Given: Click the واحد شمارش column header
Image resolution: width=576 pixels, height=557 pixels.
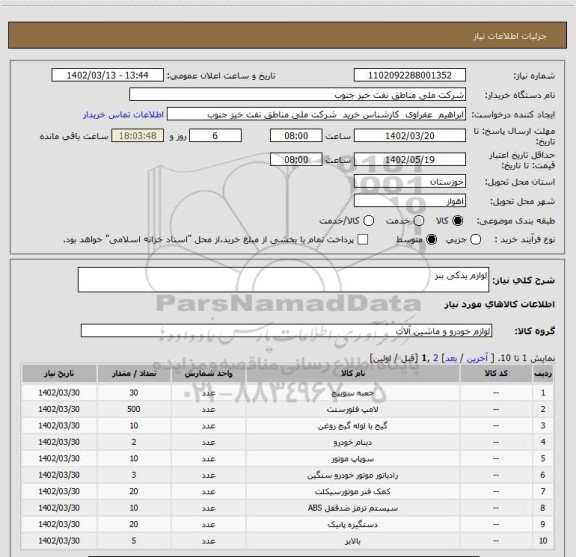Looking at the screenshot, I should [x=208, y=374].
